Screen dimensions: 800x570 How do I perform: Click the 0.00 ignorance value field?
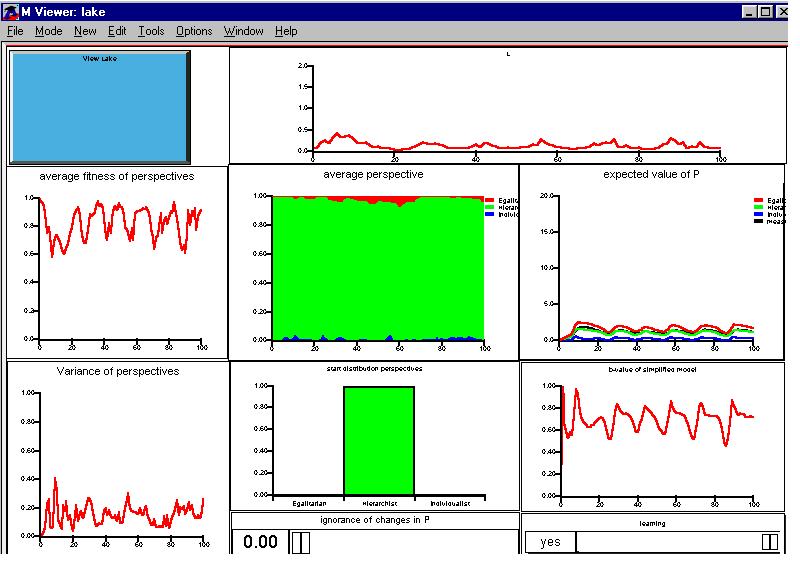pos(260,542)
